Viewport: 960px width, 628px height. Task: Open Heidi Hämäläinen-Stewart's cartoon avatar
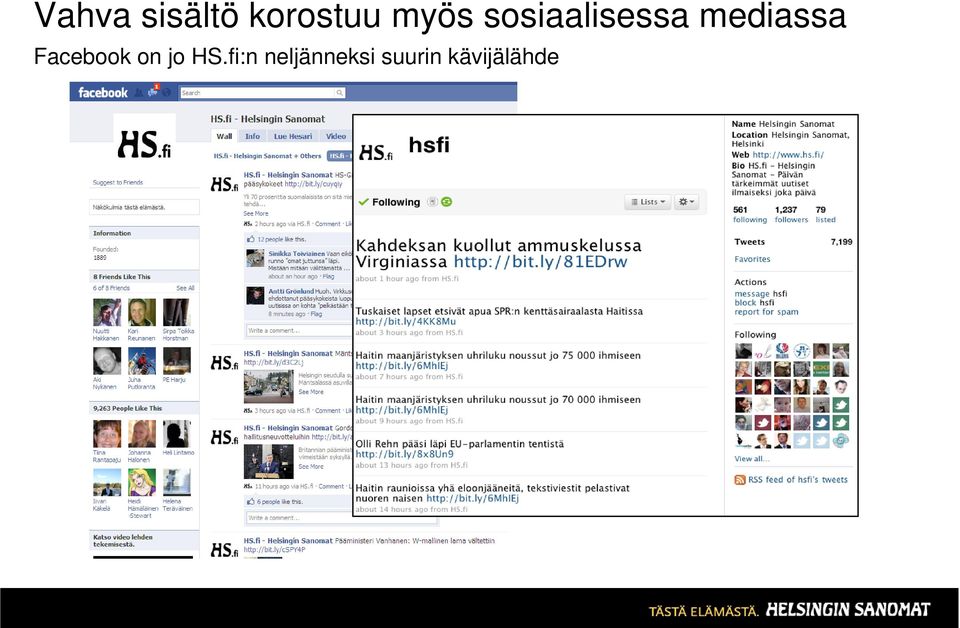pos(142,482)
